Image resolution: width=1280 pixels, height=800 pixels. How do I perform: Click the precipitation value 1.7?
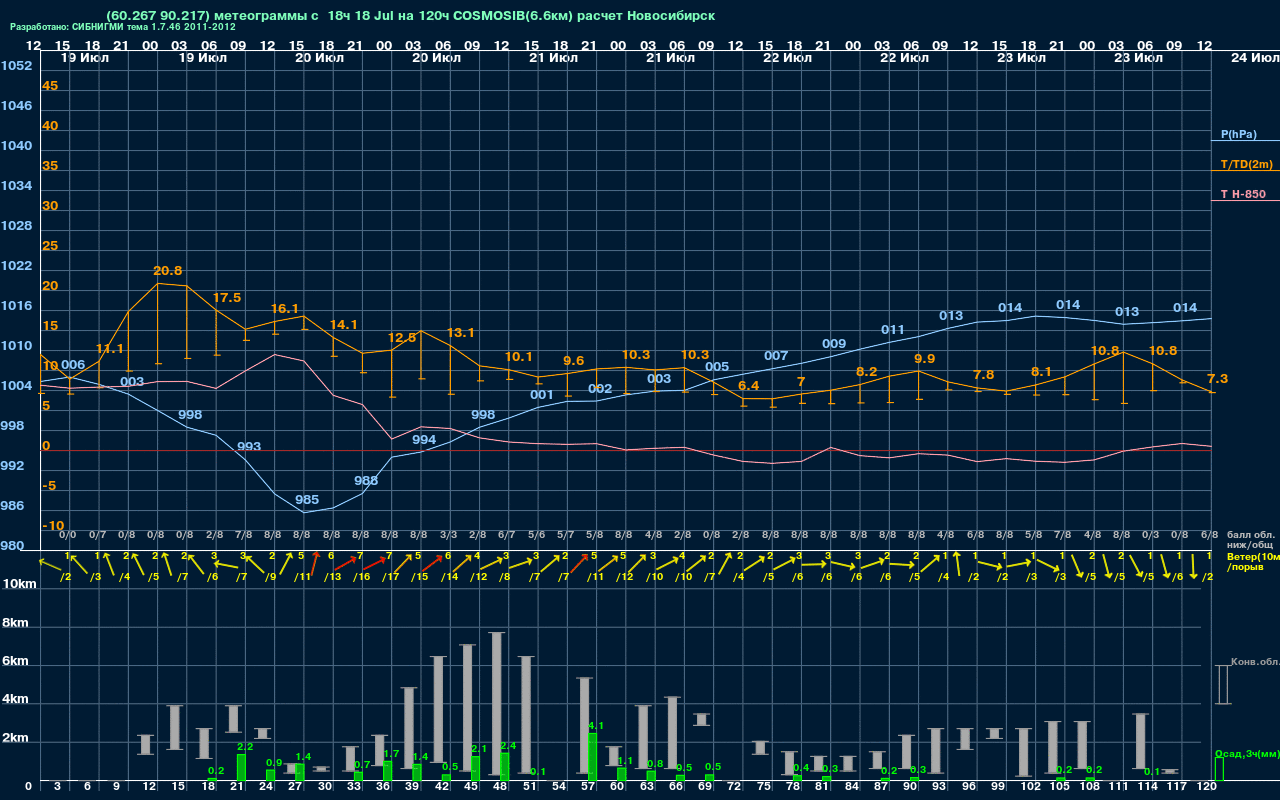[391, 753]
